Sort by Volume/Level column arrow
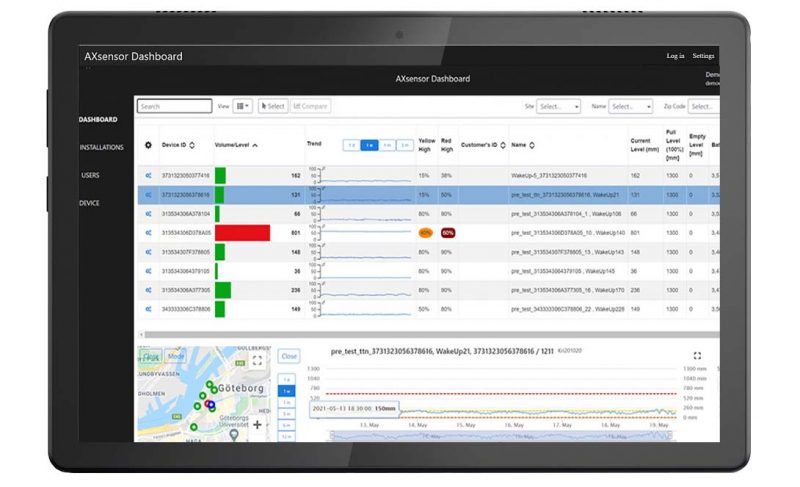Viewport: 800px width, 487px height. click(x=255, y=145)
